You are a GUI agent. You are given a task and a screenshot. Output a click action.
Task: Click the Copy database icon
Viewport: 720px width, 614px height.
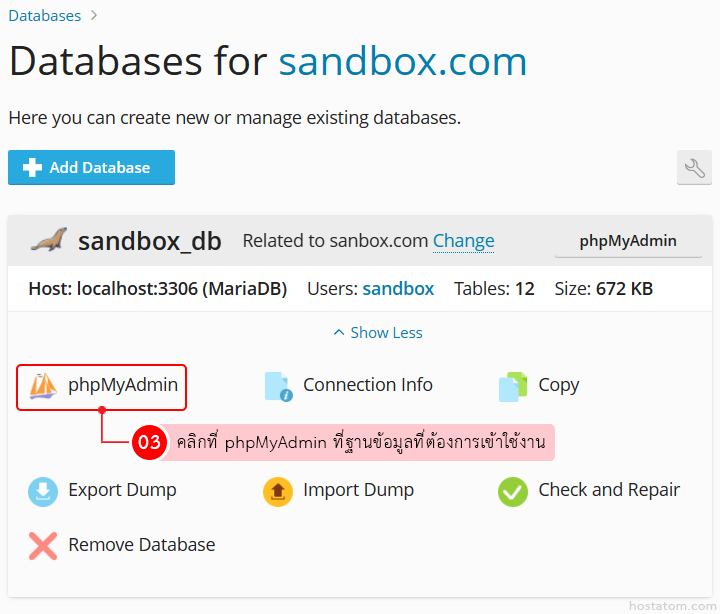click(x=513, y=386)
